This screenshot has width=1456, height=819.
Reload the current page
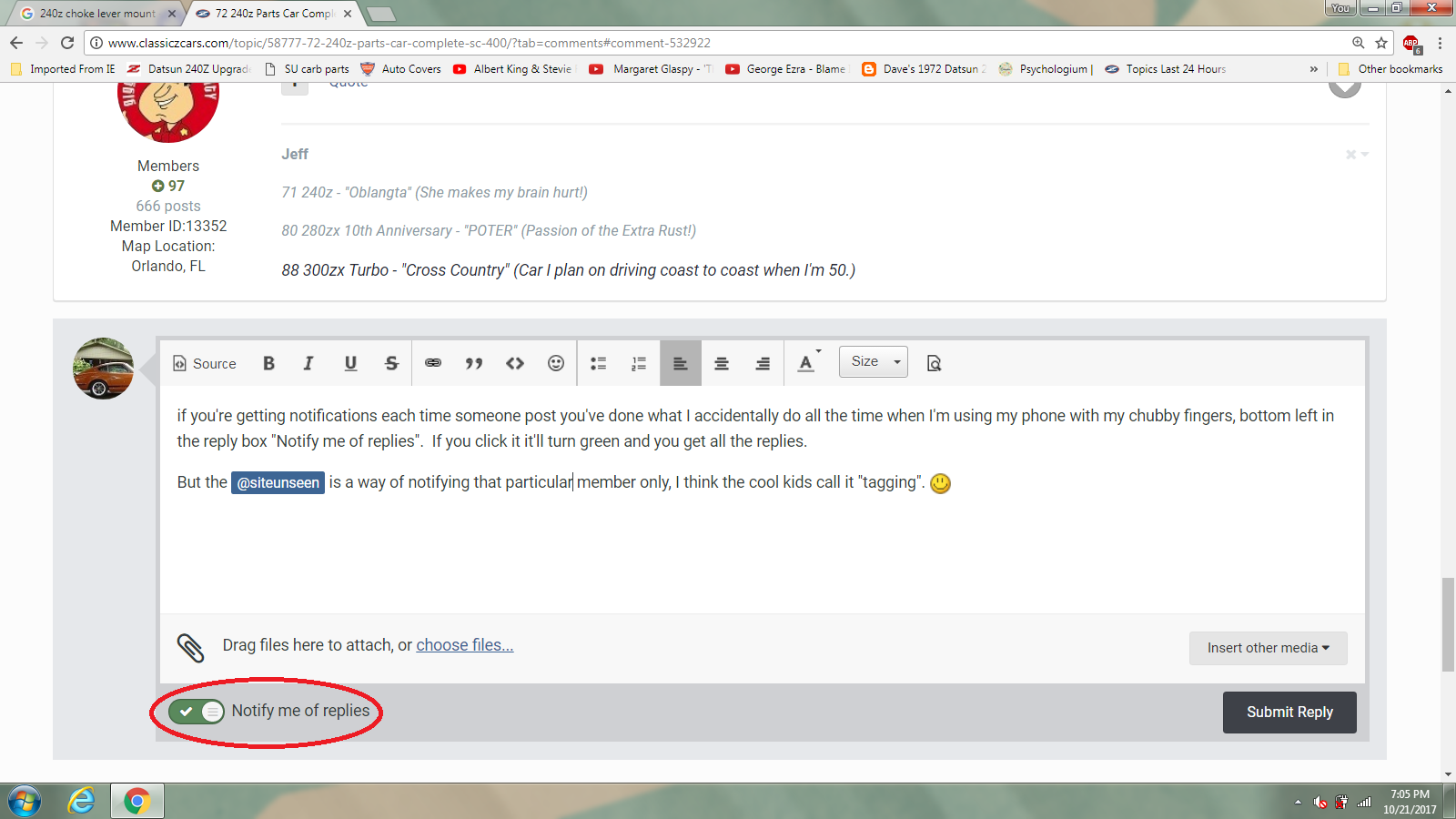[x=67, y=43]
